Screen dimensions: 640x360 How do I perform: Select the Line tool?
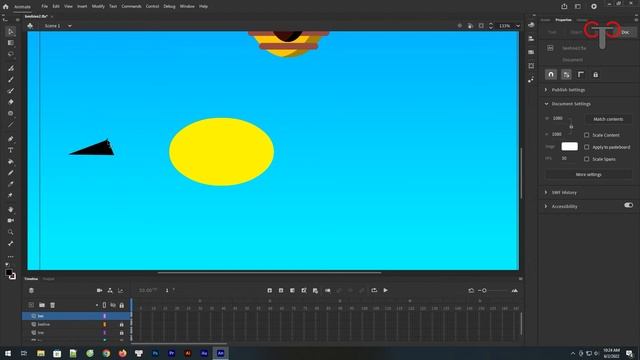tap(11, 125)
